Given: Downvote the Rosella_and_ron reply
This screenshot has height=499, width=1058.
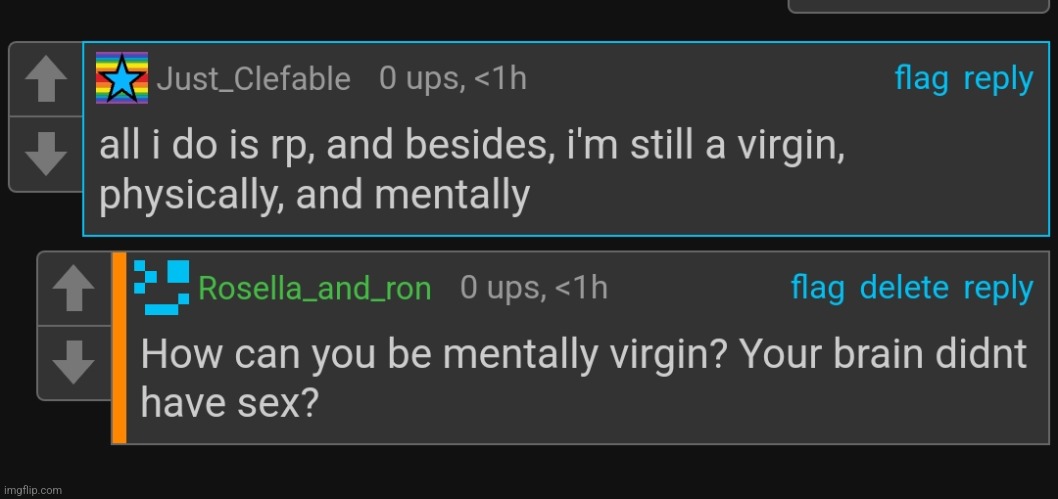Looking at the screenshot, I should tap(74, 363).
